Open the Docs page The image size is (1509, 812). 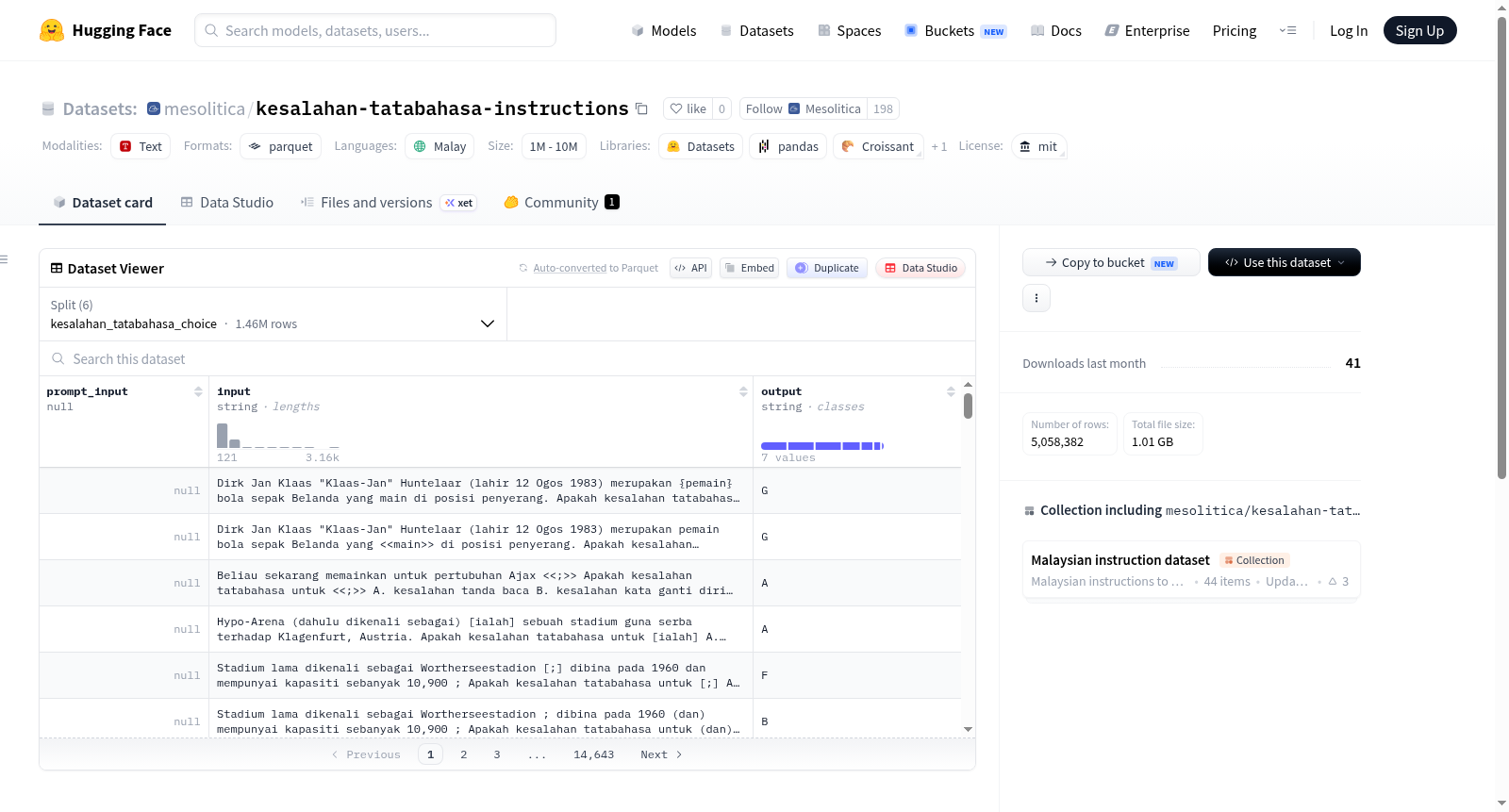(x=1055, y=30)
